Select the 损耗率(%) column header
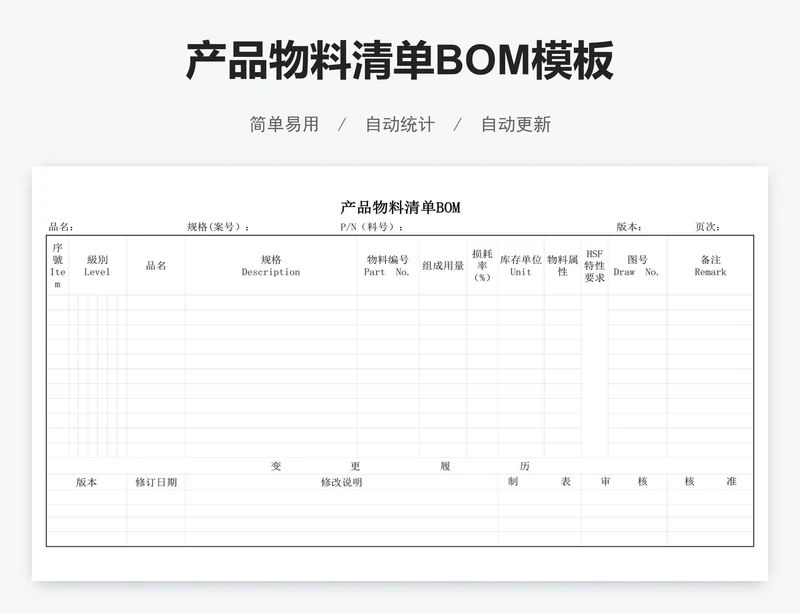Screen dimensions: 800x613 (x=482, y=265)
